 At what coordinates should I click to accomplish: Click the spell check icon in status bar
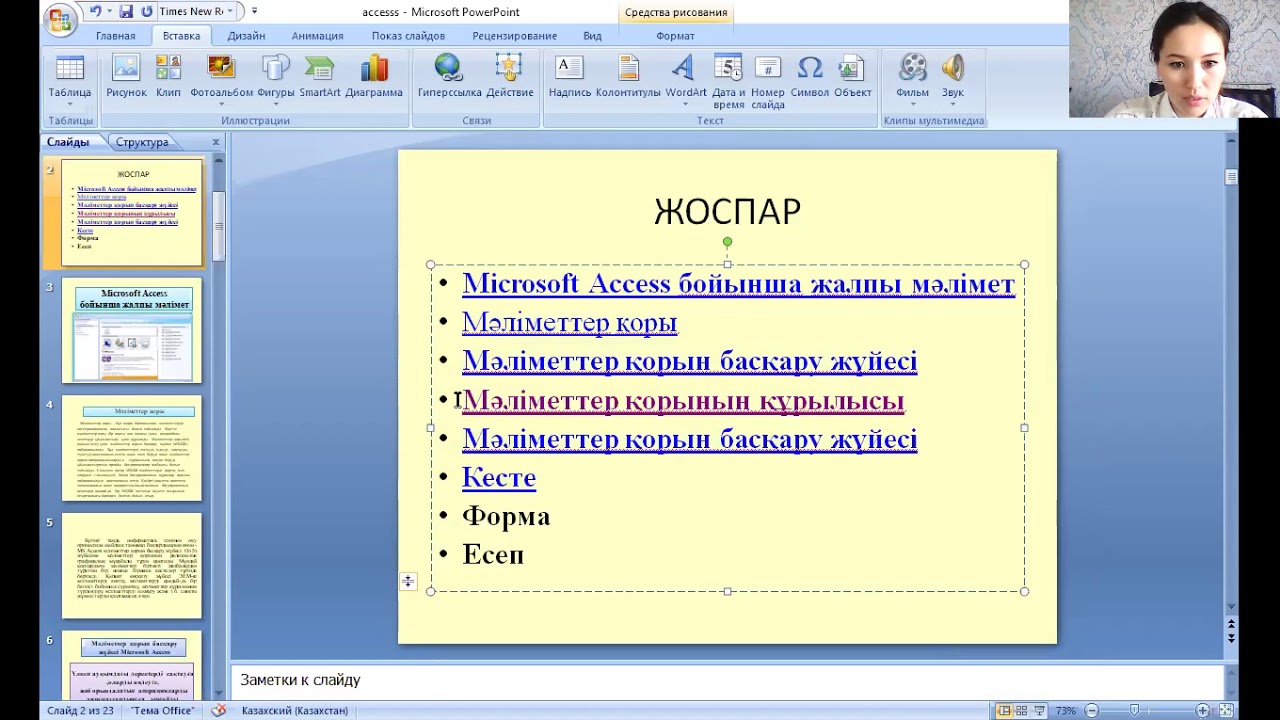219,711
